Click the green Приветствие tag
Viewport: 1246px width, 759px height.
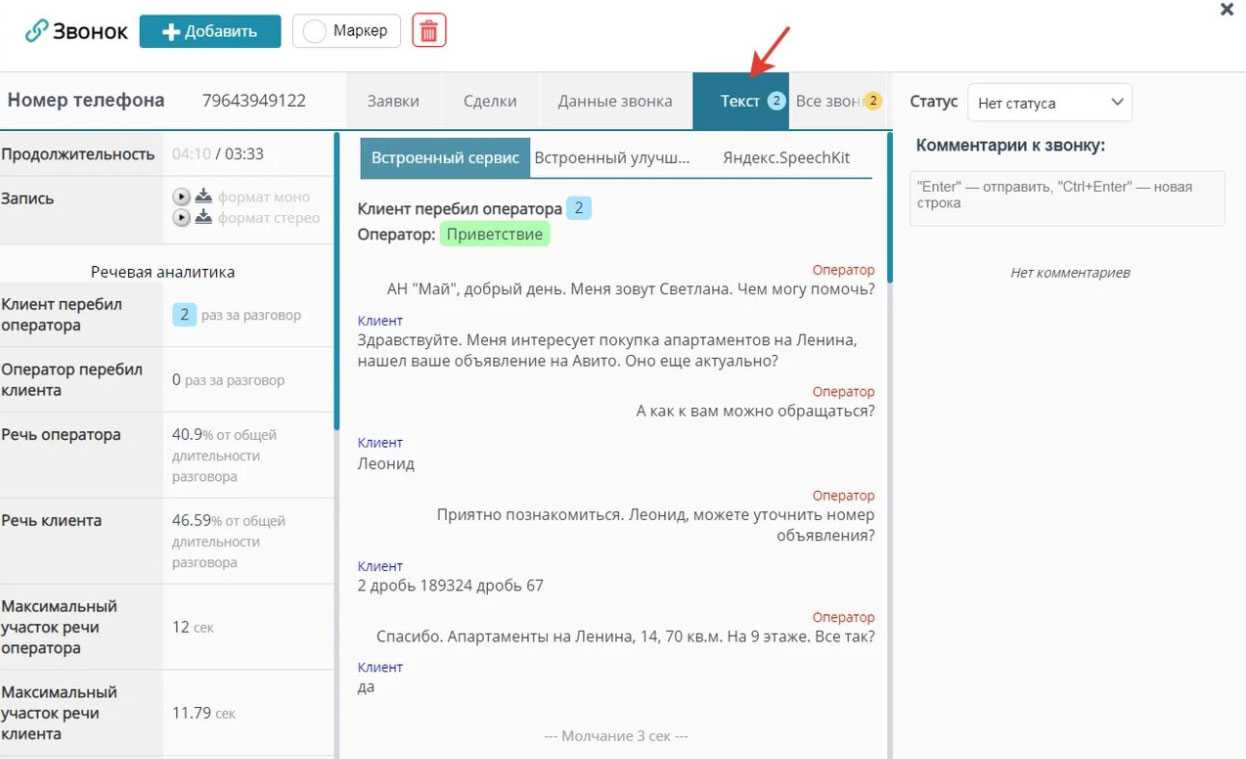(x=494, y=234)
